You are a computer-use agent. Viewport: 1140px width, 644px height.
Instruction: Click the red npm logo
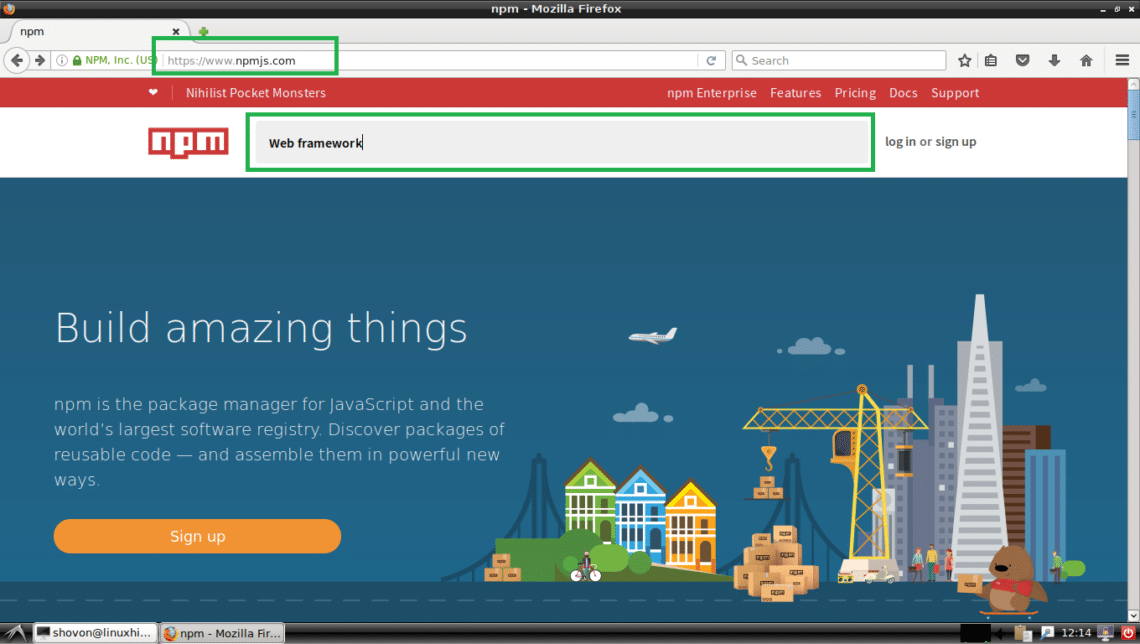[188, 142]
